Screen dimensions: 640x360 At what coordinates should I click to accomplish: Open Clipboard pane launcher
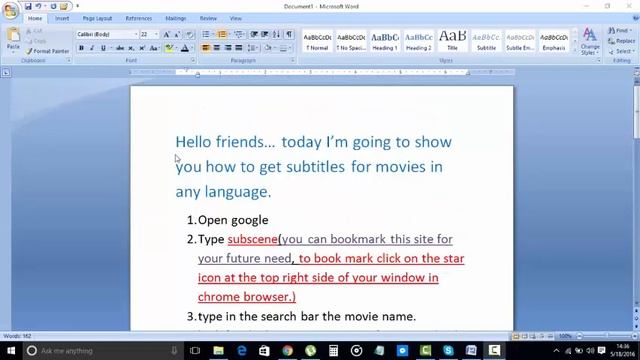click(x=69, y=60)
